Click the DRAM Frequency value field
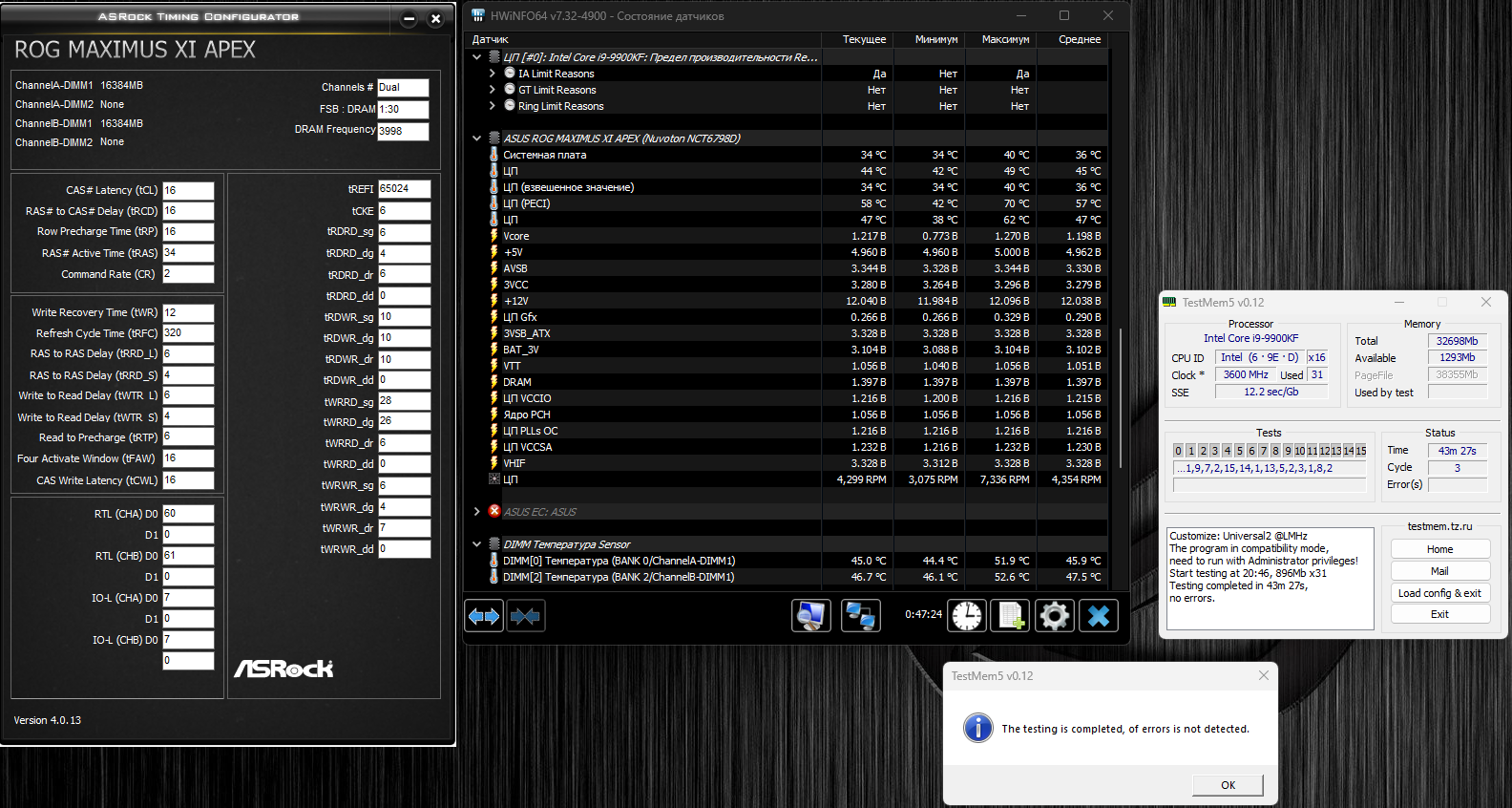 [x=403, y=131]
